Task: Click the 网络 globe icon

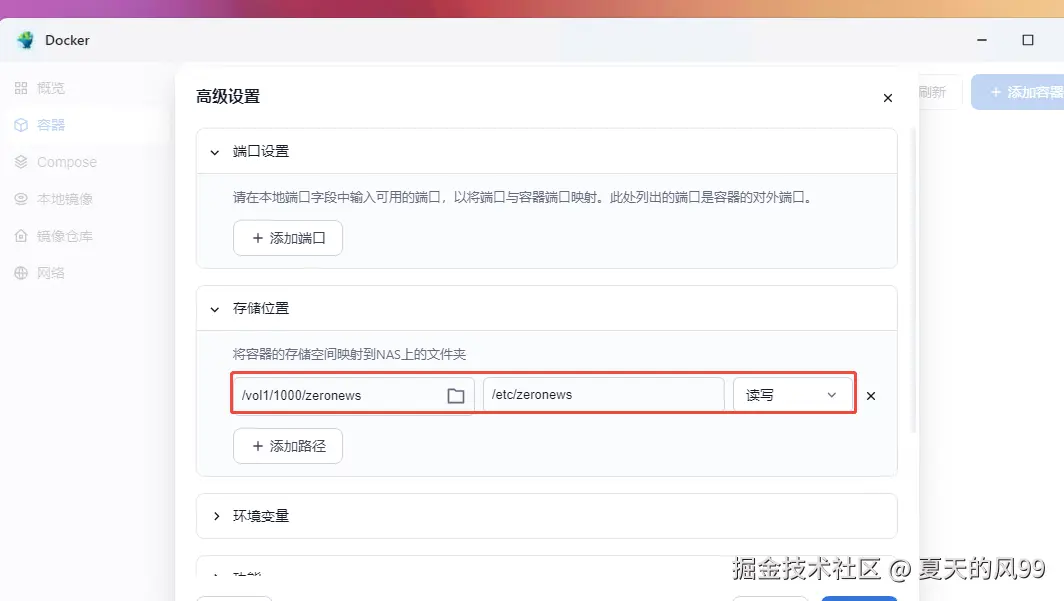Action: click(x=21, y=273)
